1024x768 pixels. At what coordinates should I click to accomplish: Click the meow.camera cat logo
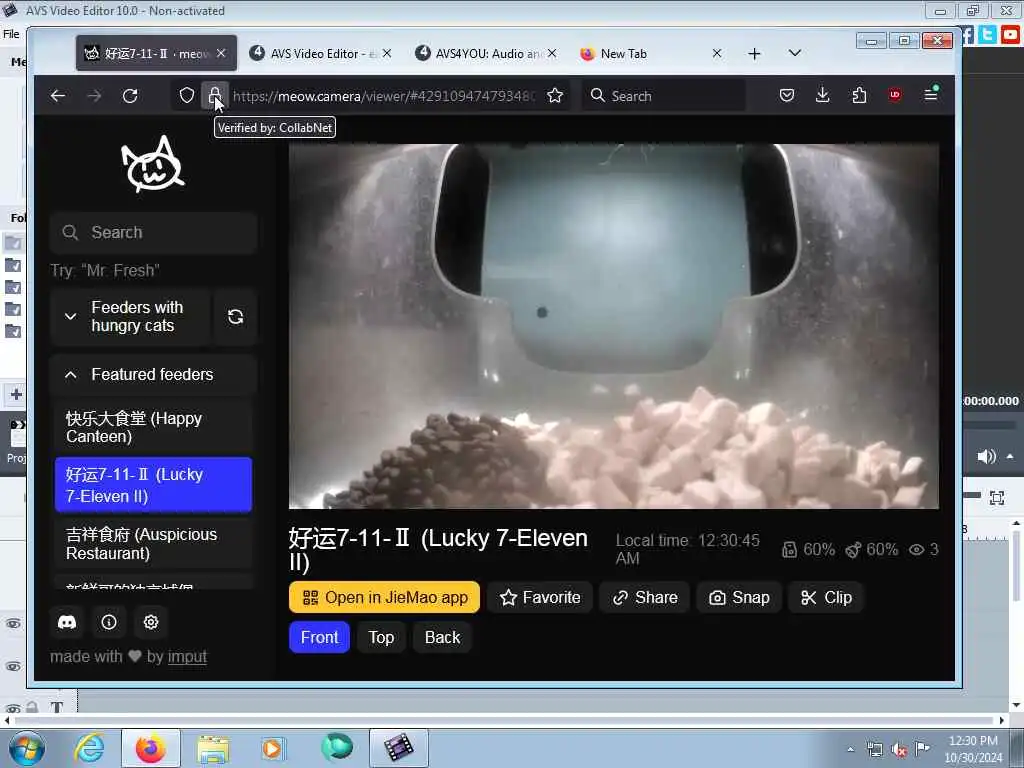coord(153,165)
